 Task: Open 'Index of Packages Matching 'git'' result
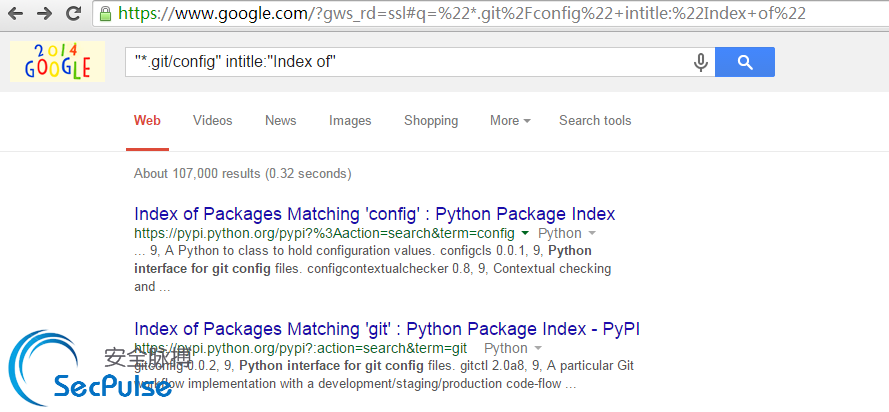[387, 329]
